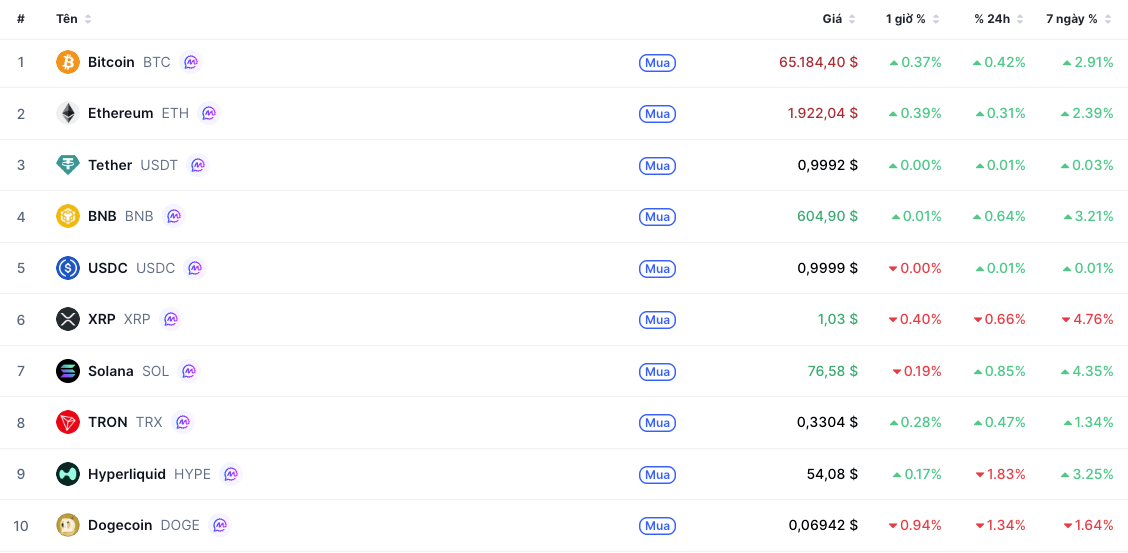Image resolution: width=1128 pixels, height=553 pixels.
Task: Open the Bitcoin name link
Action: [112, 62]
